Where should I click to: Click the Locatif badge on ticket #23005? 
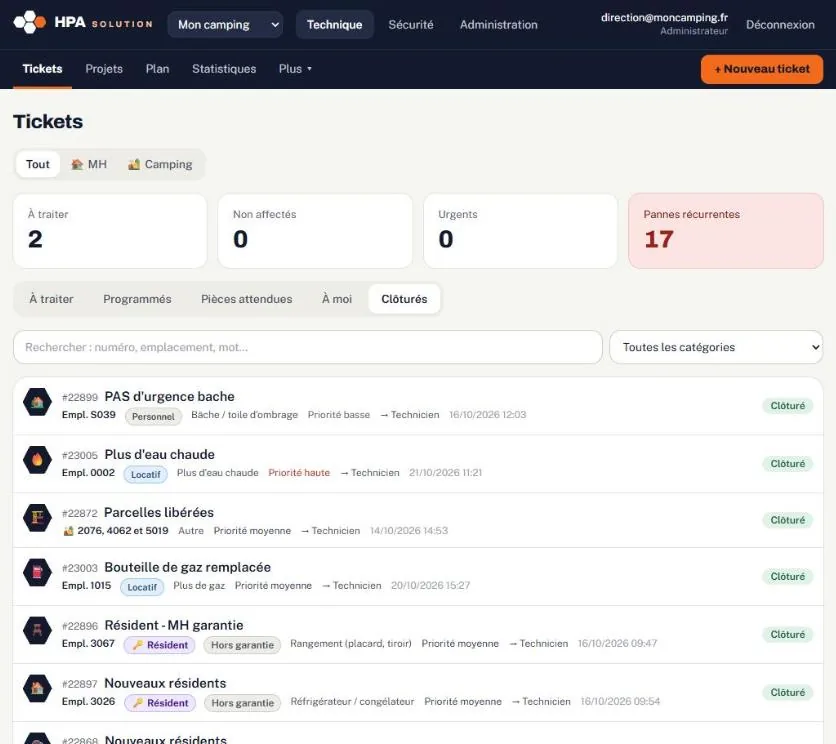146,474
